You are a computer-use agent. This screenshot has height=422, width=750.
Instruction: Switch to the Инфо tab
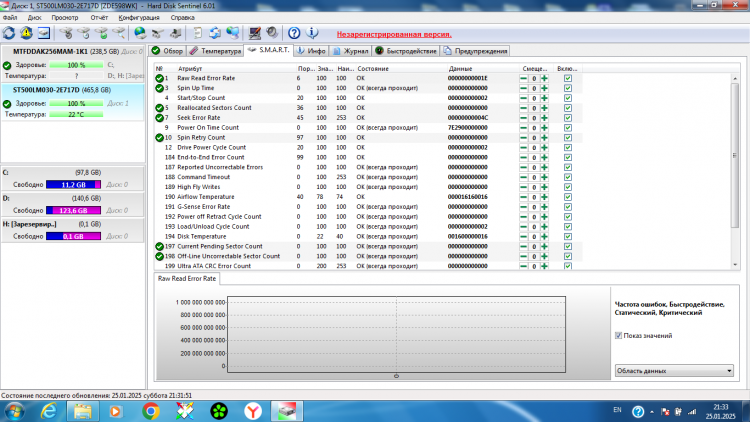pos(311,51)
